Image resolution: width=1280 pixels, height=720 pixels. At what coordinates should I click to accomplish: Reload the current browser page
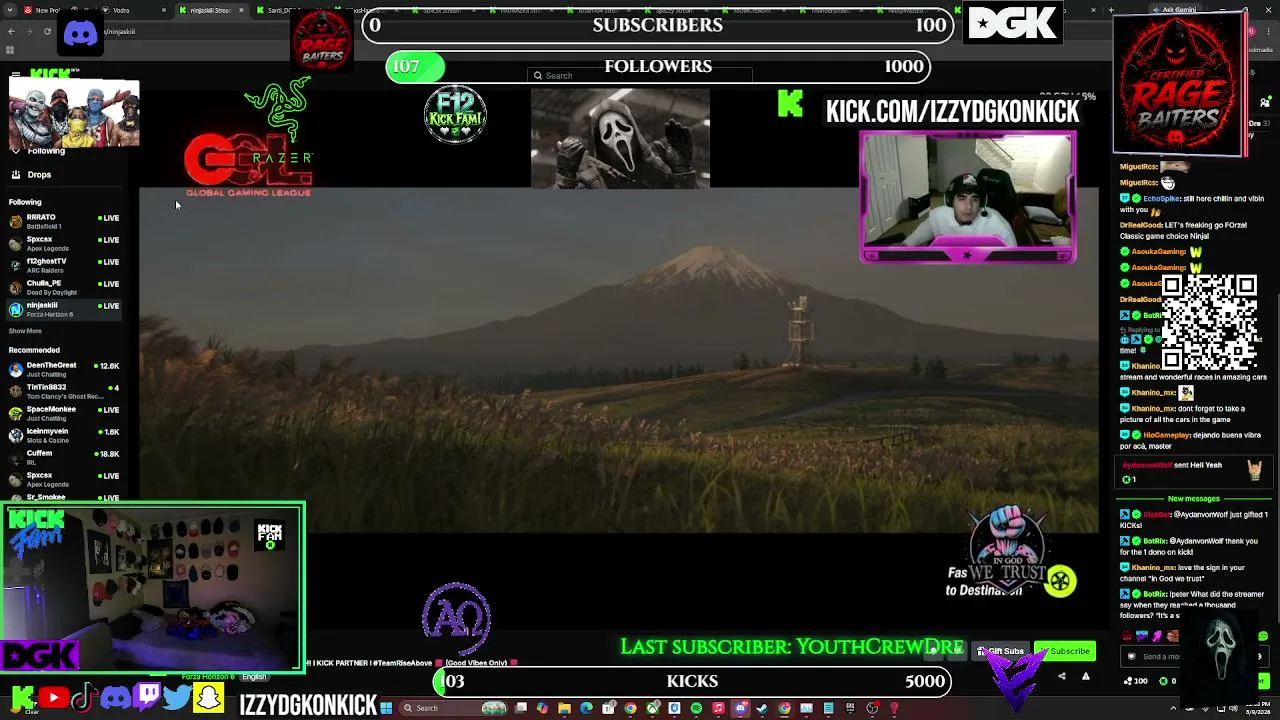[47, 31]
